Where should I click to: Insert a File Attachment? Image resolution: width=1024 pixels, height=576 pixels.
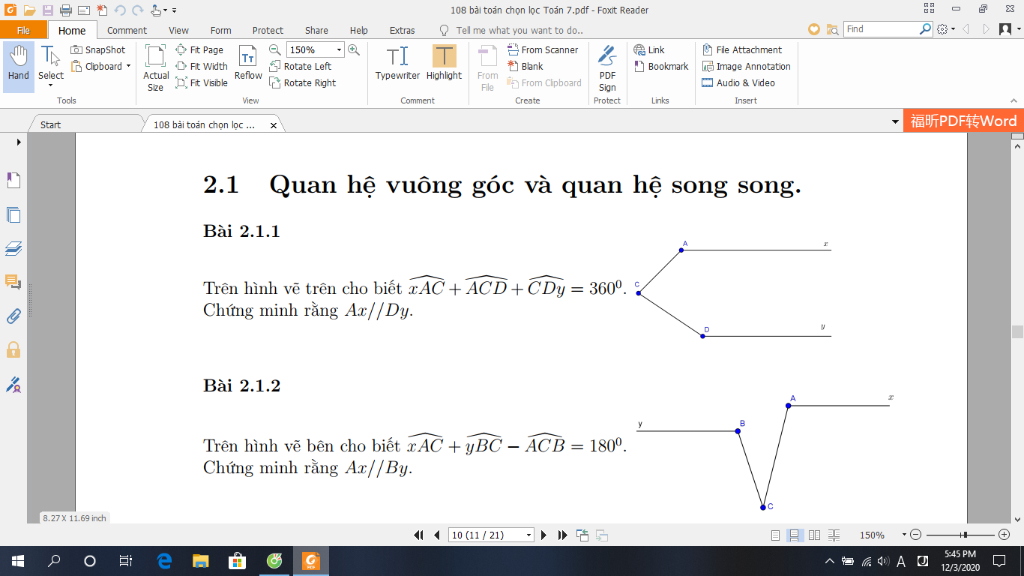pyautogui.click(x=742, y=50)
